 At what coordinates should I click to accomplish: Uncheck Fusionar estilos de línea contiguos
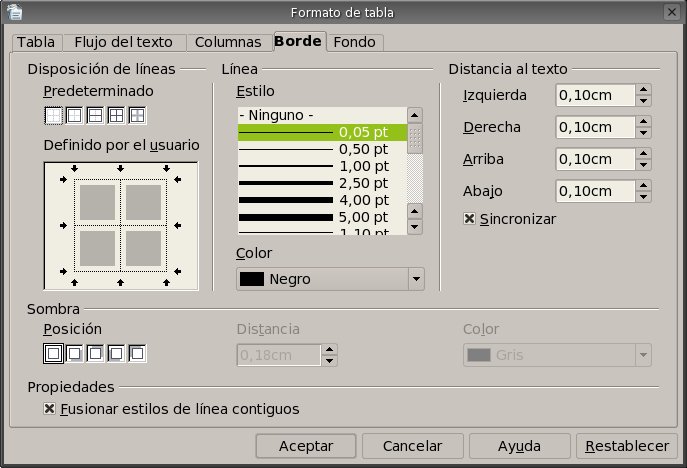[50, 409]
